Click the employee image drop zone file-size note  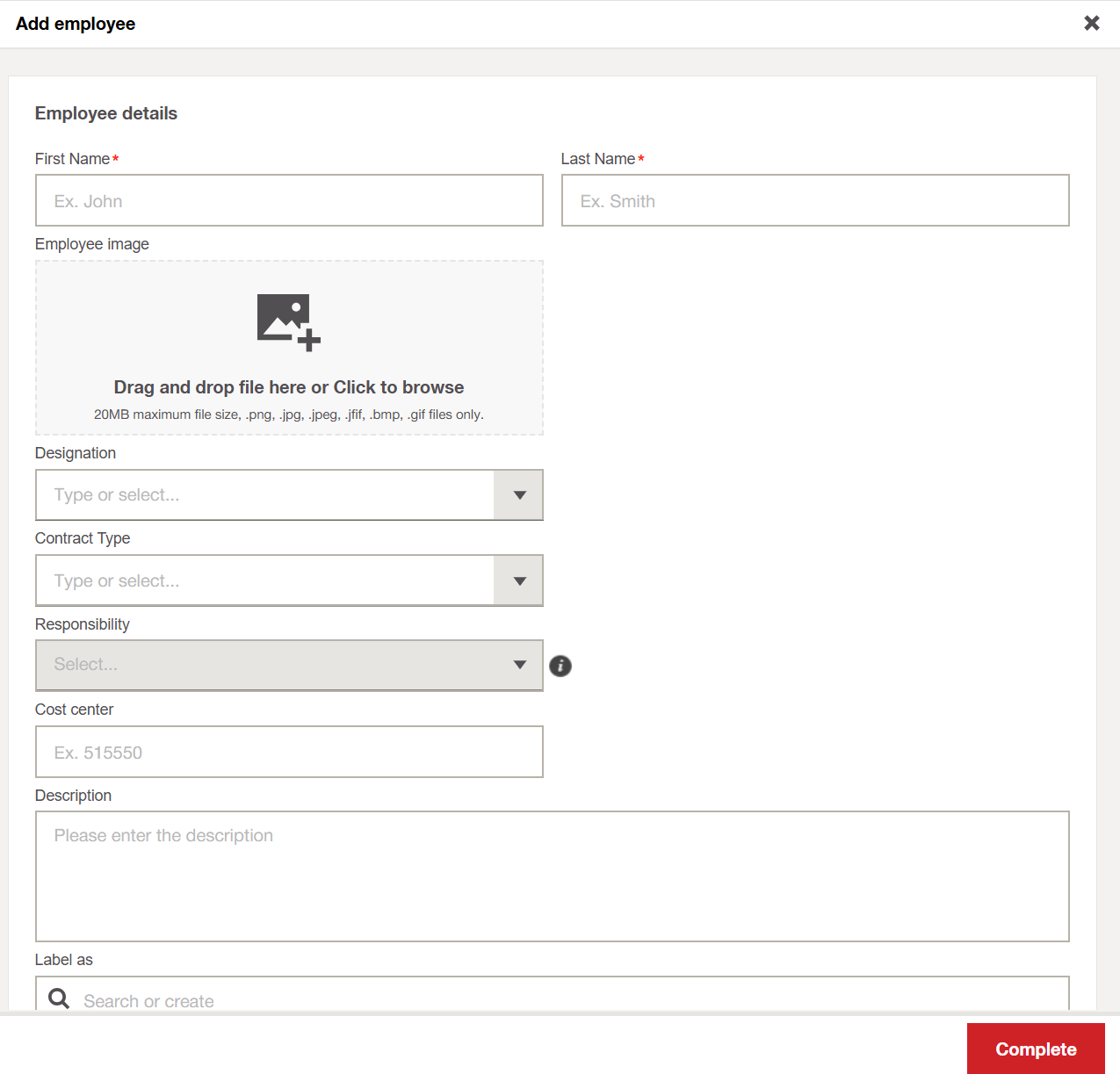(288, 414)
